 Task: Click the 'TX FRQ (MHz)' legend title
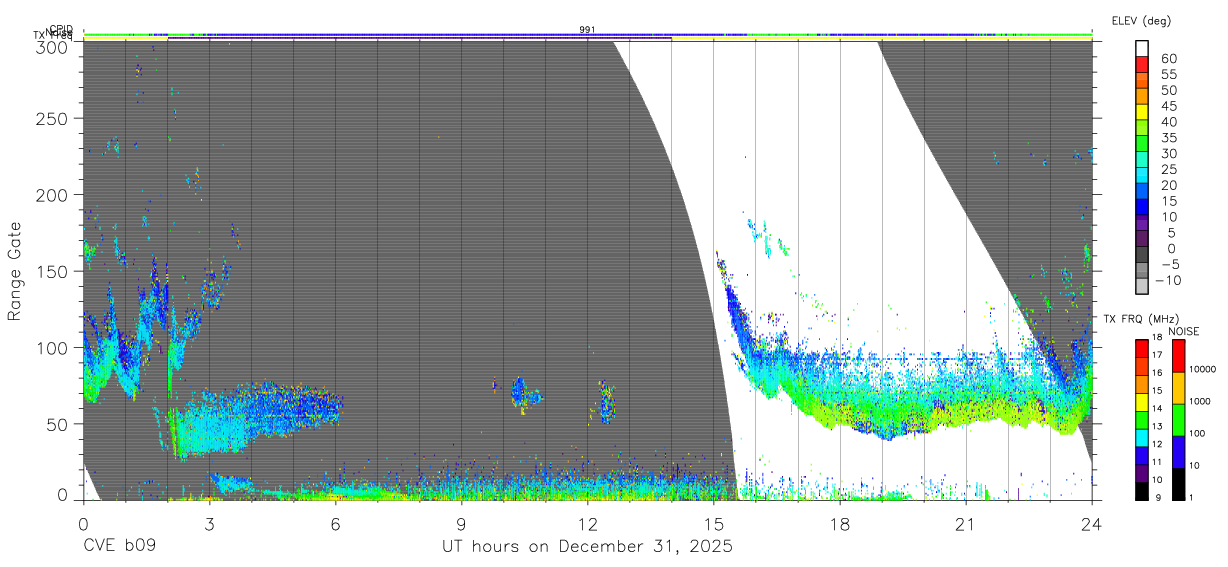pyautogui.click(x=1140, y=319)
